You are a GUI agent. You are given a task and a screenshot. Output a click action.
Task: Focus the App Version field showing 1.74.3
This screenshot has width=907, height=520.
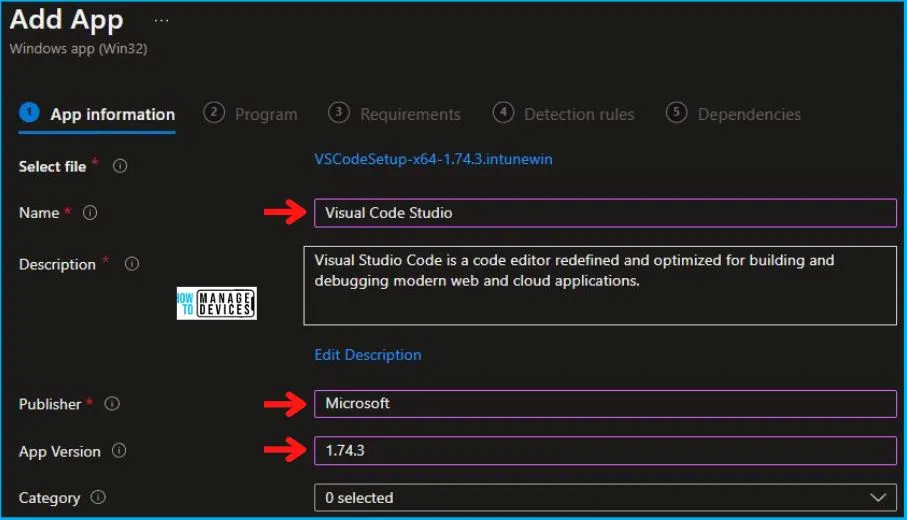pyautogui.click(x=605, y=451)
